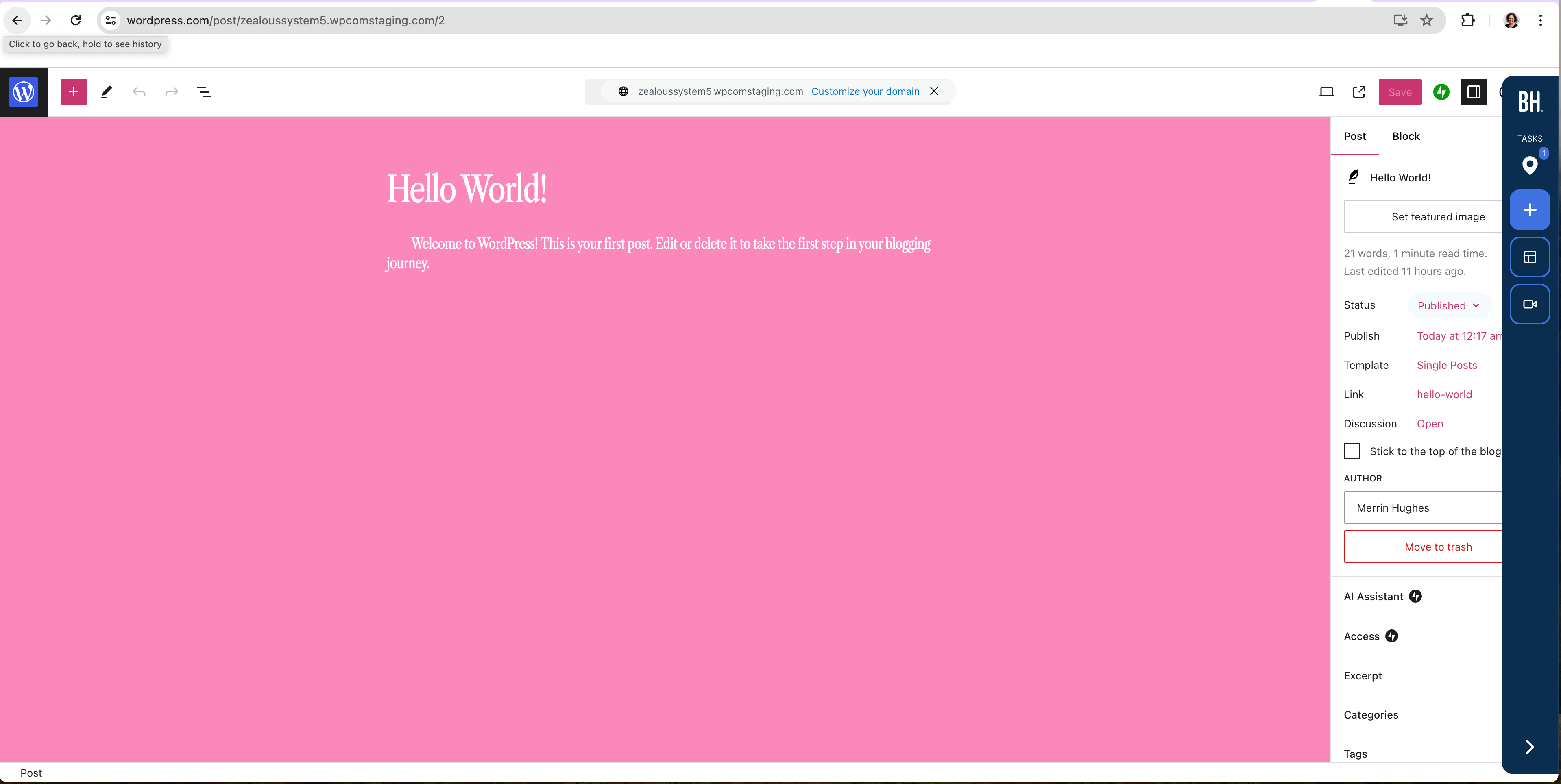The image size is (1561, 784).
Task: Expand the Tags section
Action: [1416, 754]
